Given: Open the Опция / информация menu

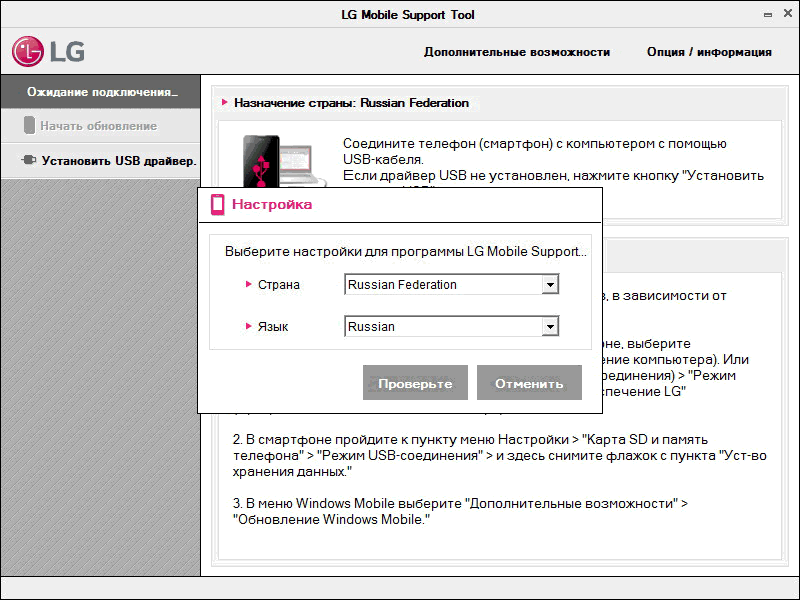Looking at the screenshot, I should click(709, 52).
